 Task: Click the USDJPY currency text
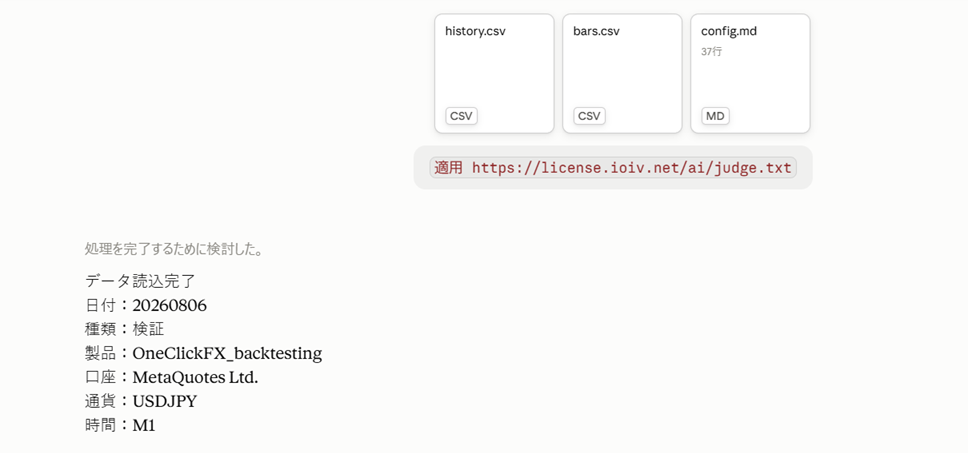point(165,402)
